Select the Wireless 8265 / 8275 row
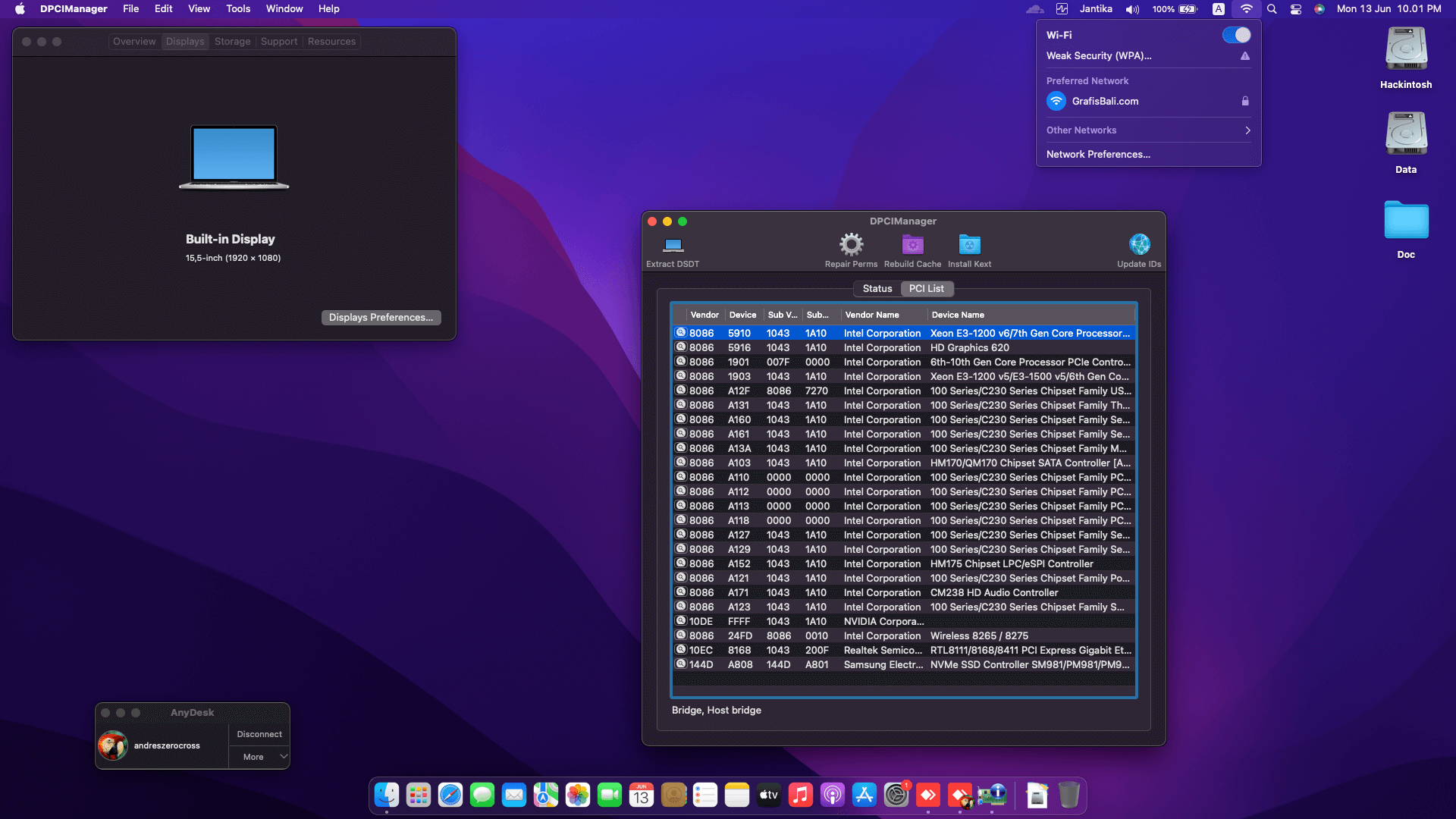 pos(904,636)
